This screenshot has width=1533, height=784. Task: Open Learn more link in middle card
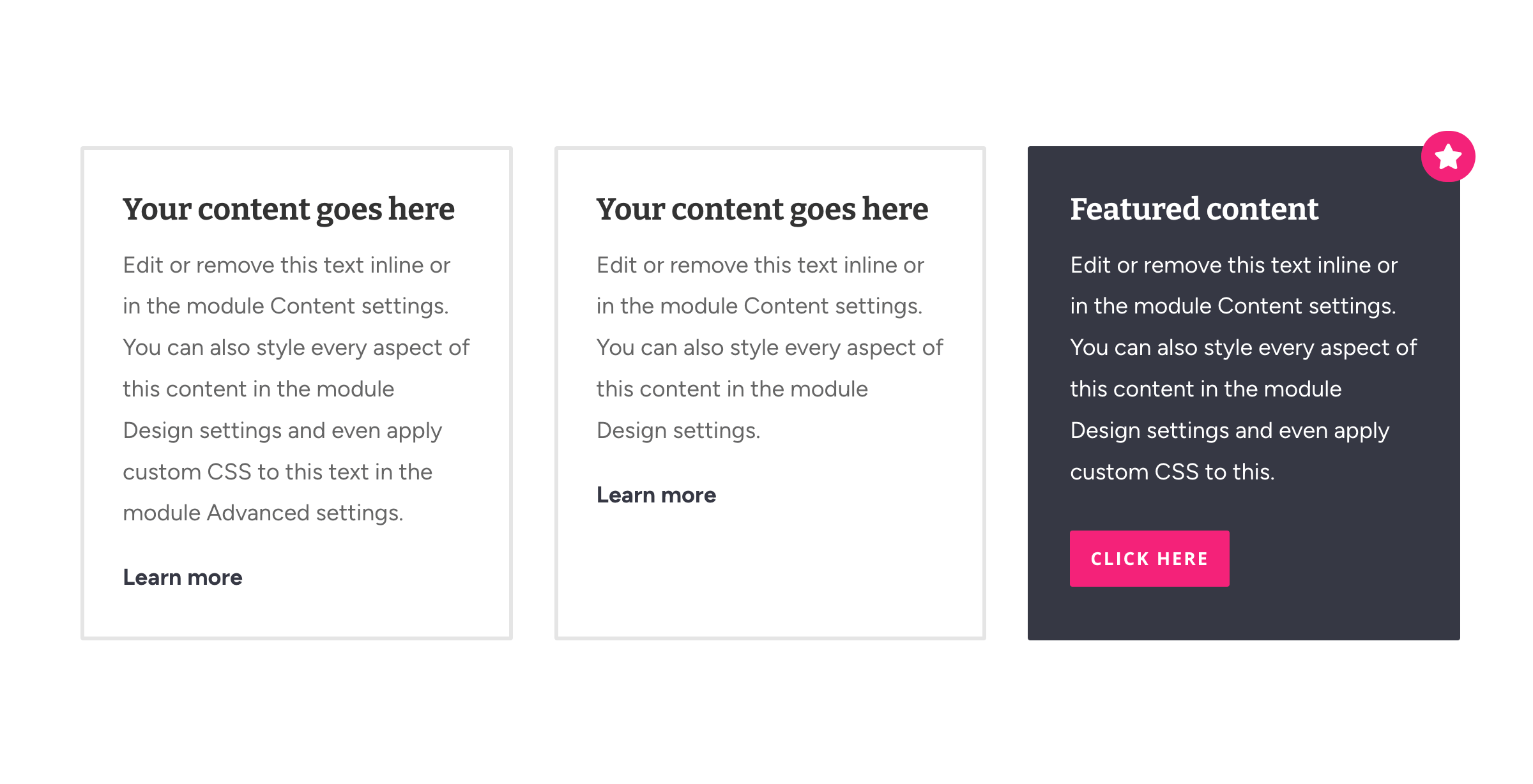pyautogui.click(x=656, y=495)
